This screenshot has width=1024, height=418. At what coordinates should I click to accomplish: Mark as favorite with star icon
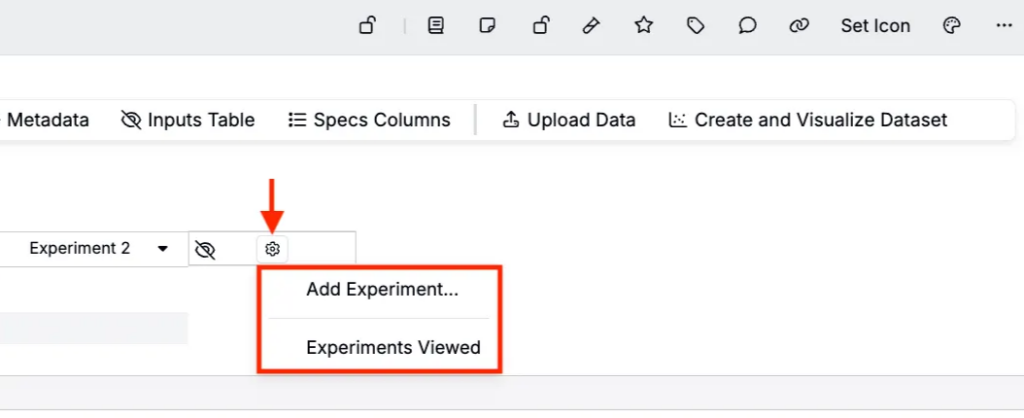643,26
